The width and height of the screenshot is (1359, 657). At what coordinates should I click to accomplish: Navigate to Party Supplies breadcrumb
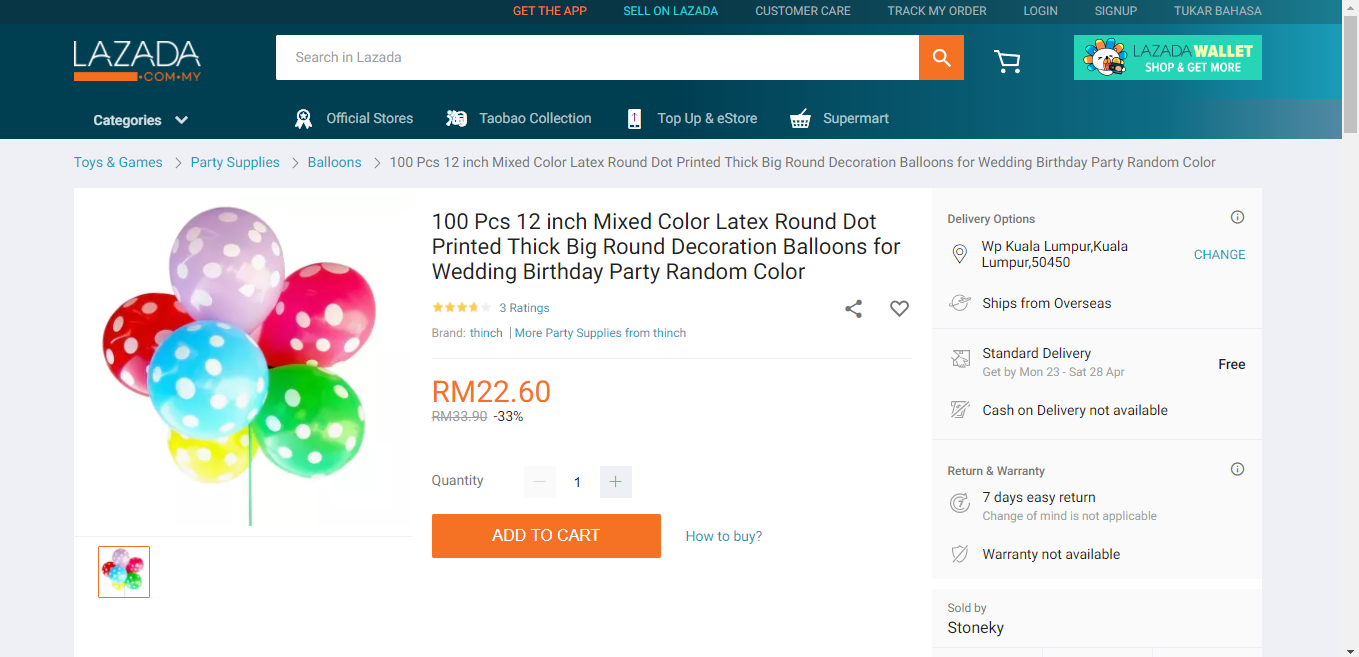235,162
